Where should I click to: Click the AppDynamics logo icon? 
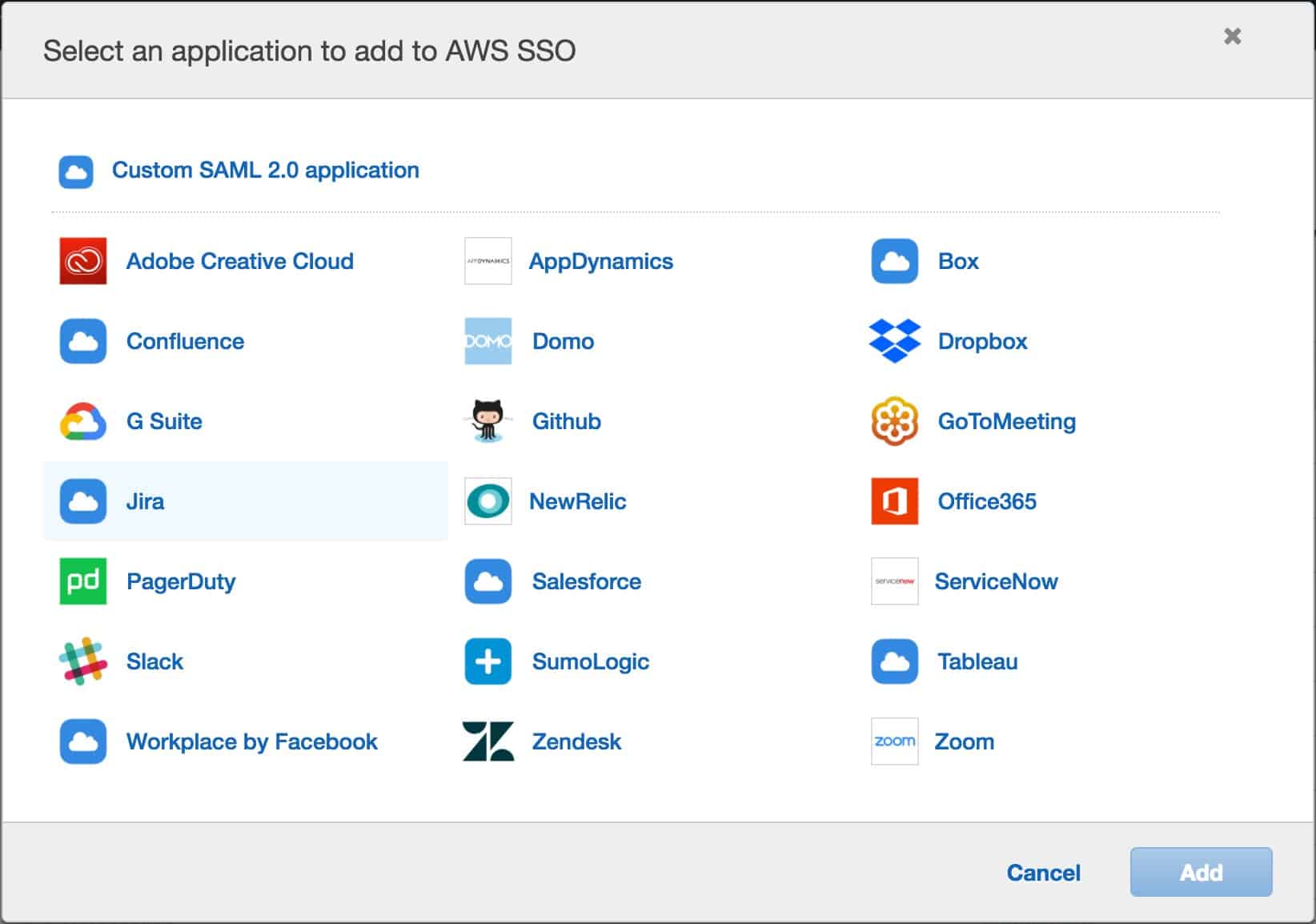point(488,261)
